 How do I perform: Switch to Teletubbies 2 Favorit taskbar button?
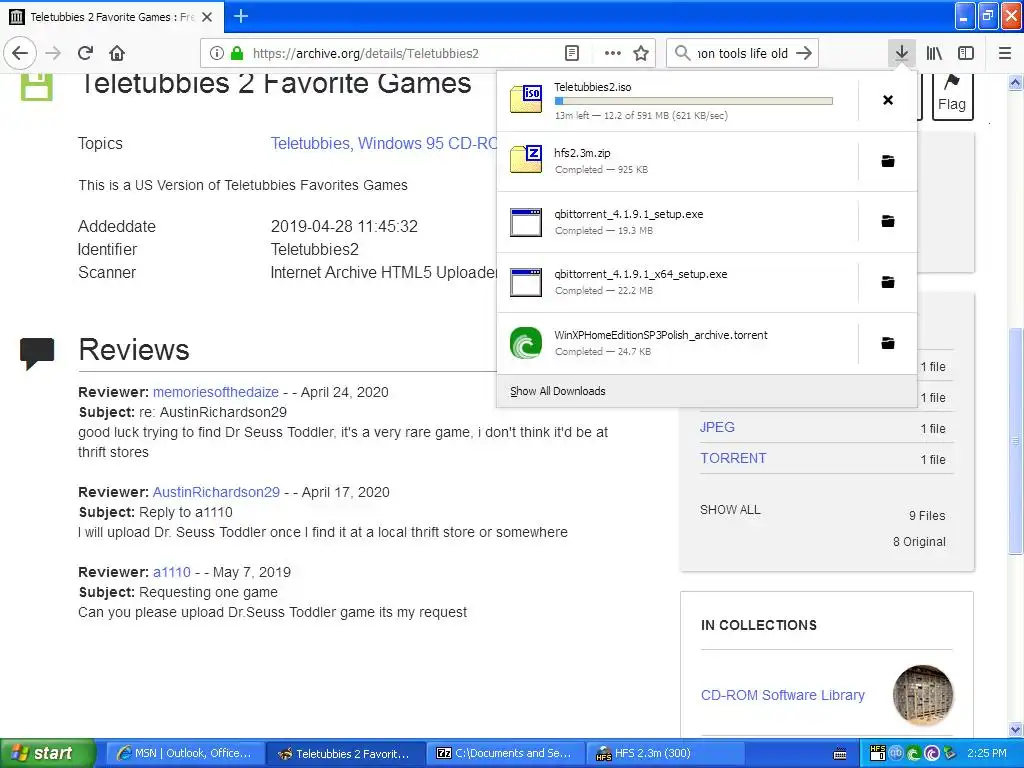tap(345, 753)
